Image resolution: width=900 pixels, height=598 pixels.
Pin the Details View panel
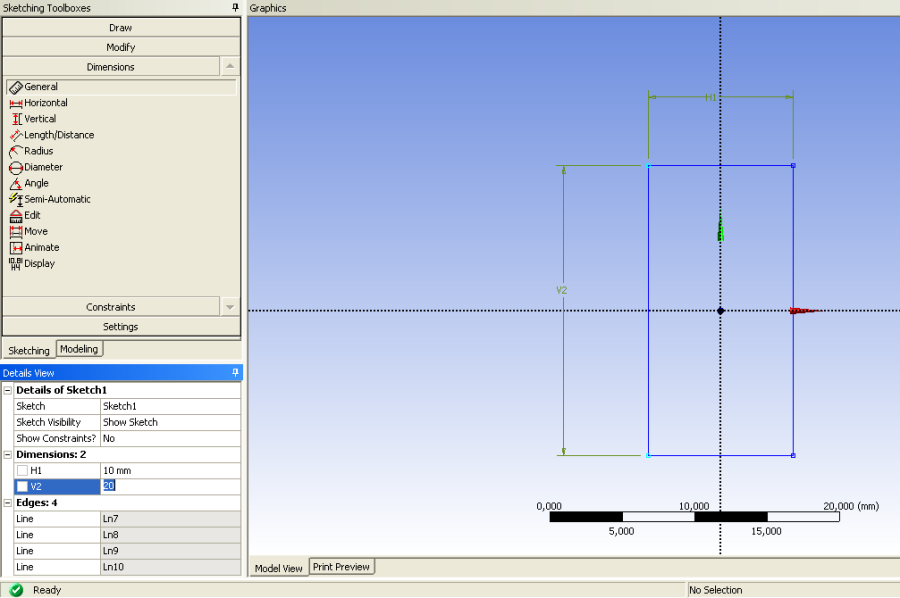tap(236, 372)
